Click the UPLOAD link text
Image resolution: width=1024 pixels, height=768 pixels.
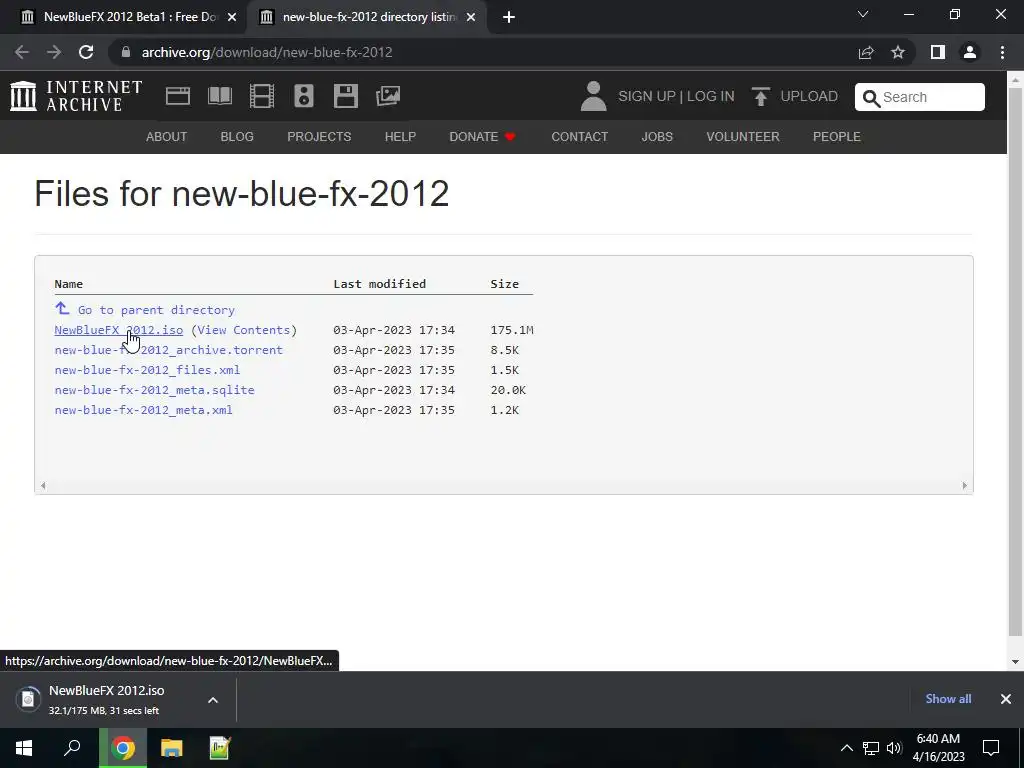809,96
